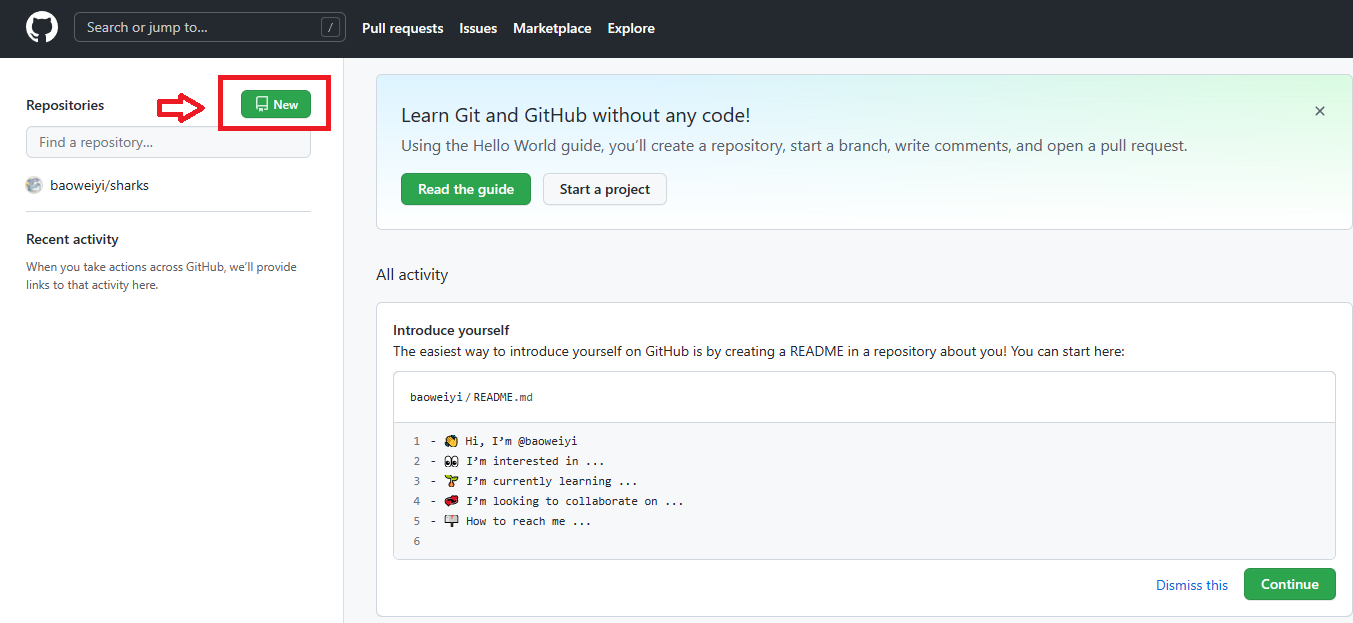Click the emoji on README line 4
This screenshot has width=1353, height=623.
[451, 501]
